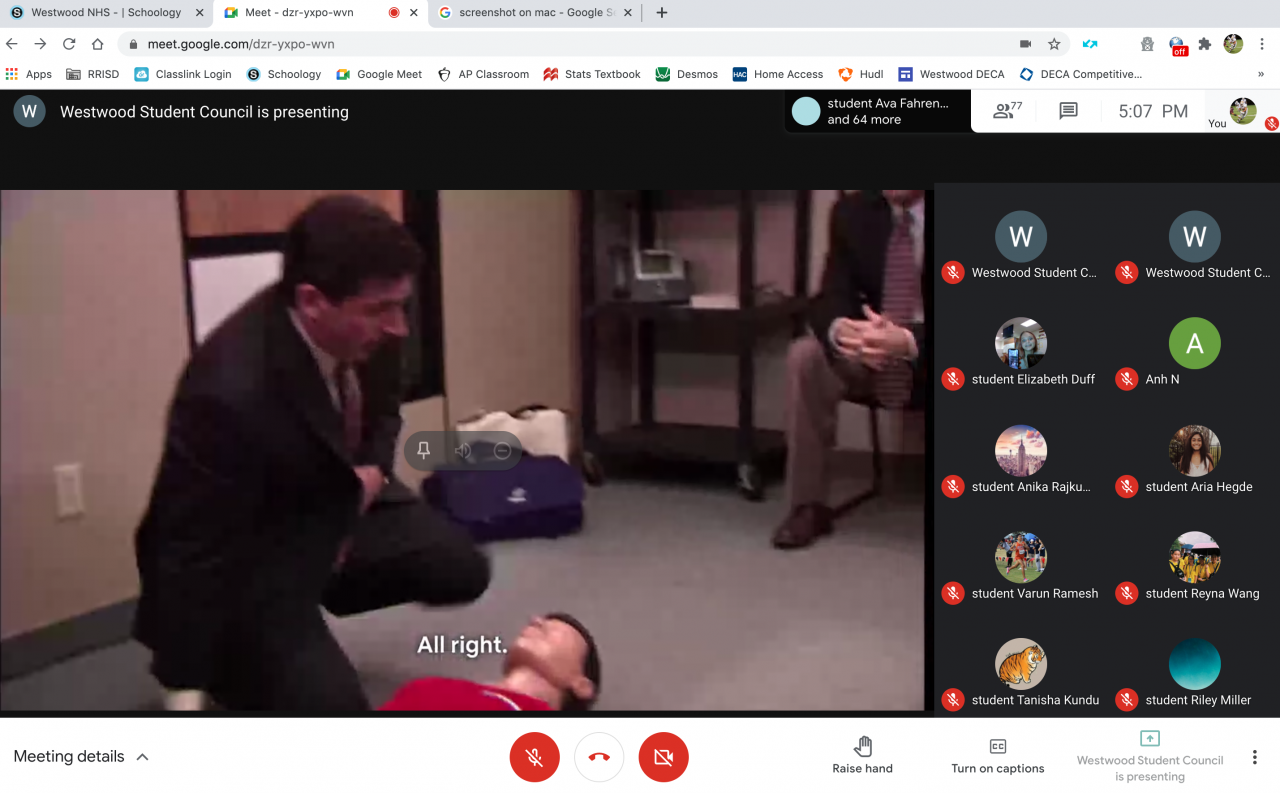Open the Chrome extensions puzzle icon
Viewport: 1280px width, 793px height.
[x=1205, y=44]
